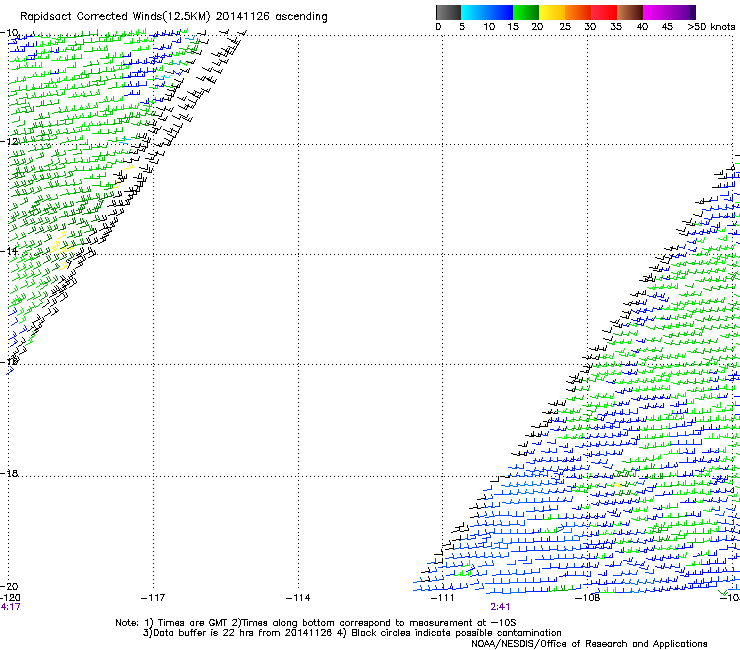Click the legend label '35' under color bar
This screenshot has height=650, width=740.
(616, 27)
